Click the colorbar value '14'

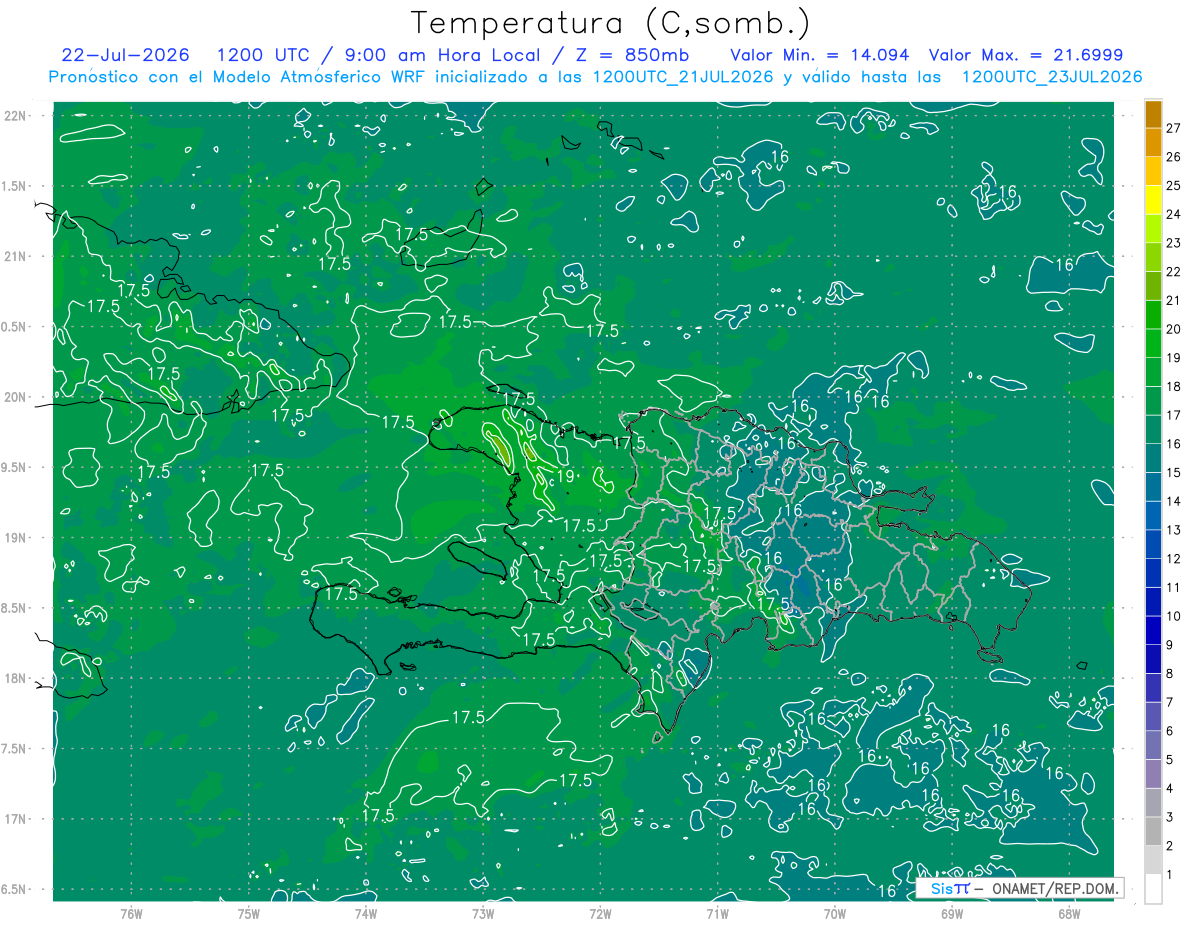pos(1174,501)
